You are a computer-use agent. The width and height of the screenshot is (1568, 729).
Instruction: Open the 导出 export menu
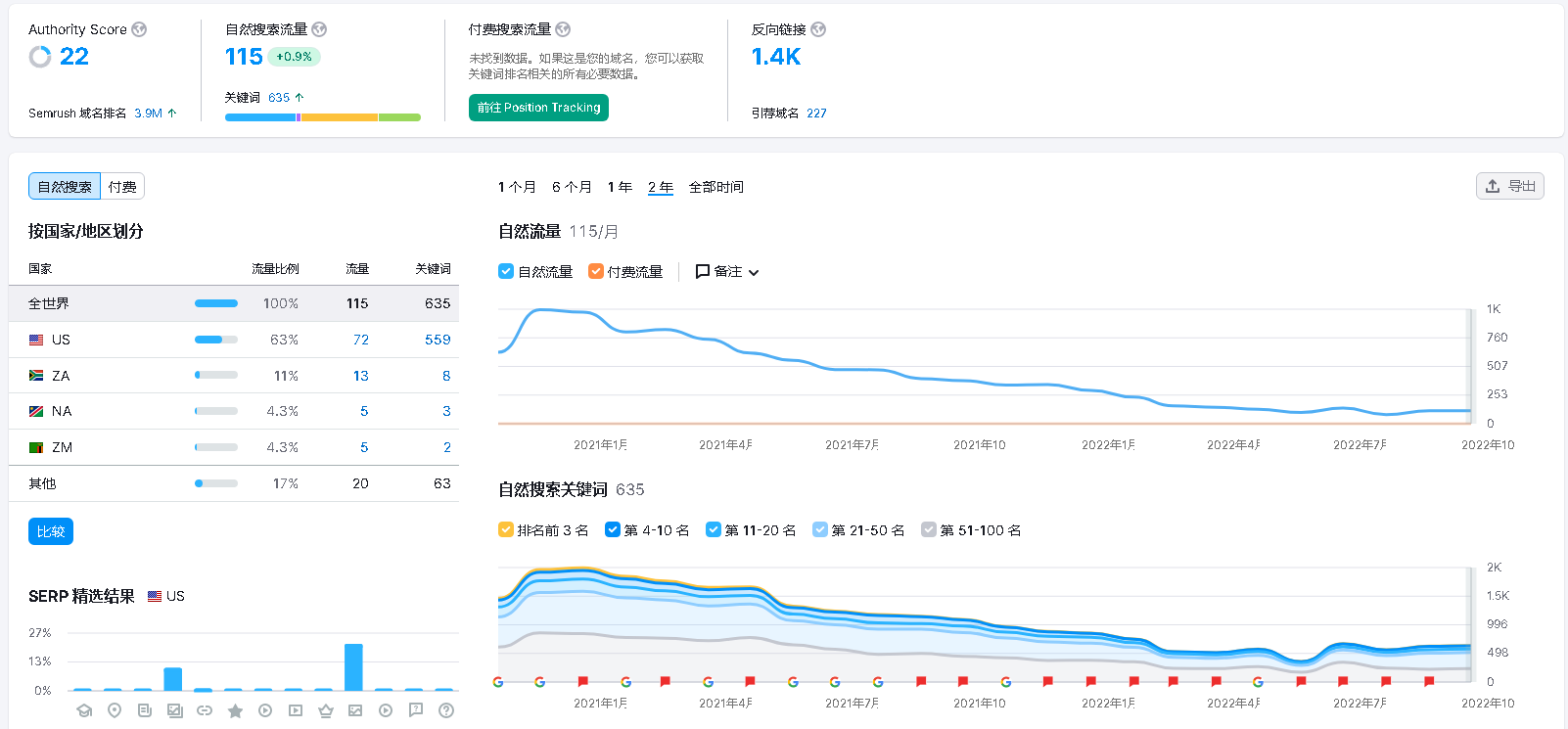(1509, 186)
